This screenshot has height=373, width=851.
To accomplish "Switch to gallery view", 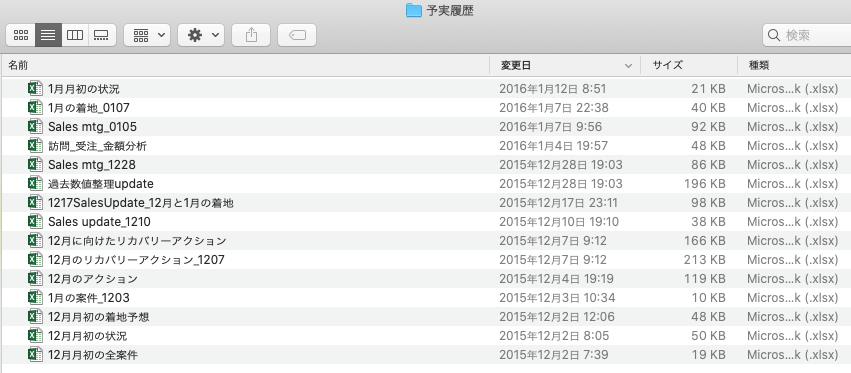I will click(102, 35).
